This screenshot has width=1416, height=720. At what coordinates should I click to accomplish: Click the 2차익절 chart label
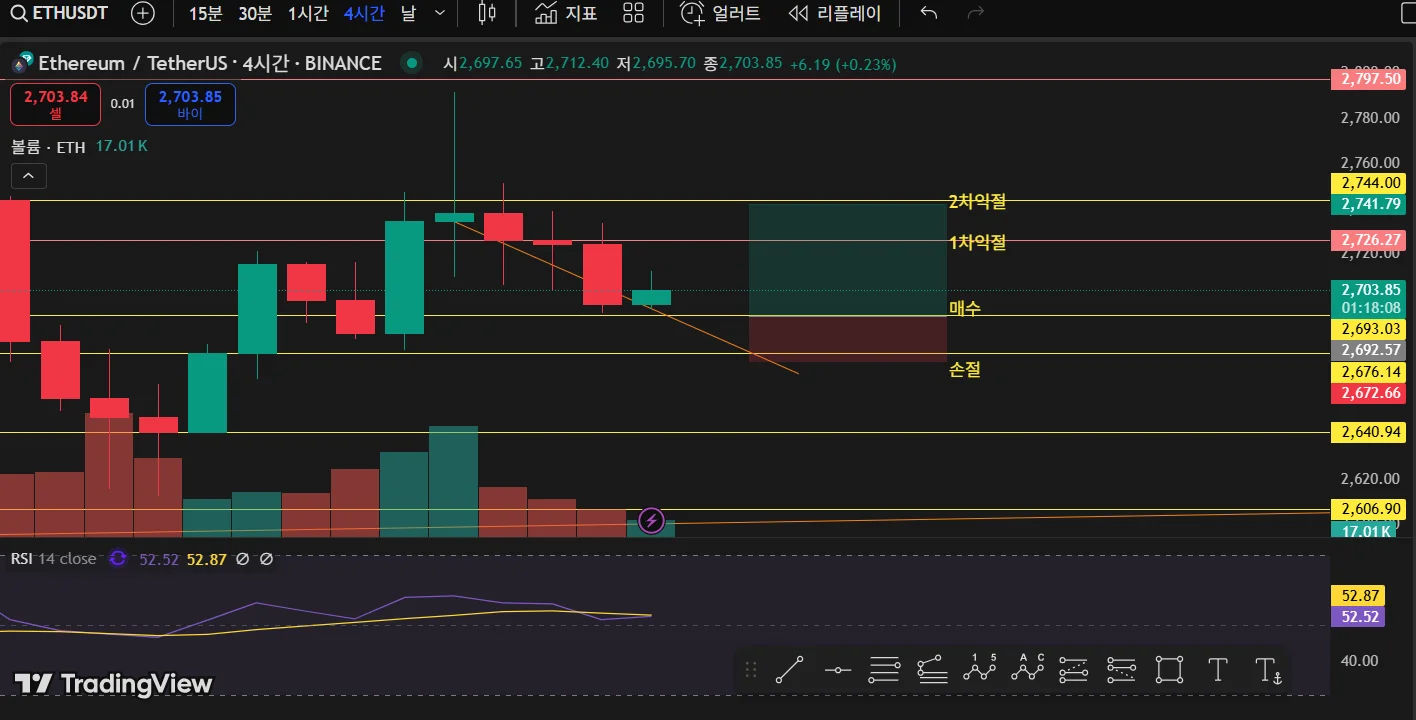tap(977, 201)
